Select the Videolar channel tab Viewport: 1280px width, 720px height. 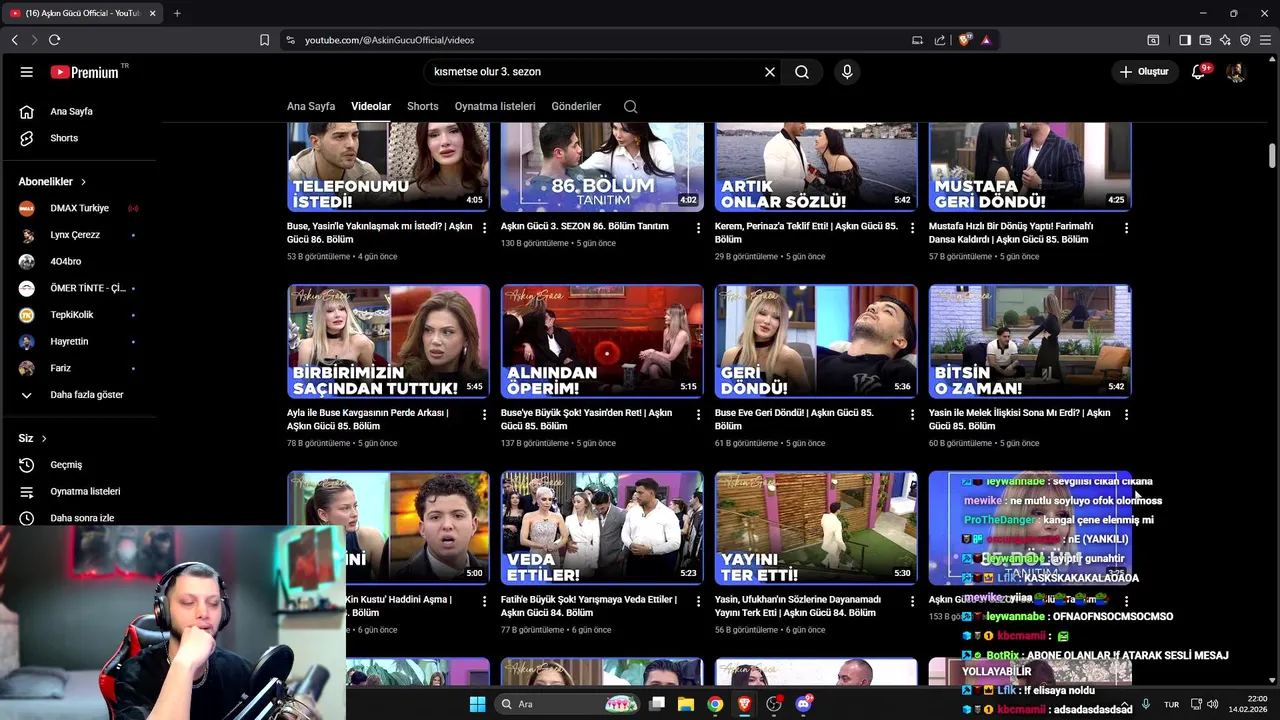tap(371, 106)
